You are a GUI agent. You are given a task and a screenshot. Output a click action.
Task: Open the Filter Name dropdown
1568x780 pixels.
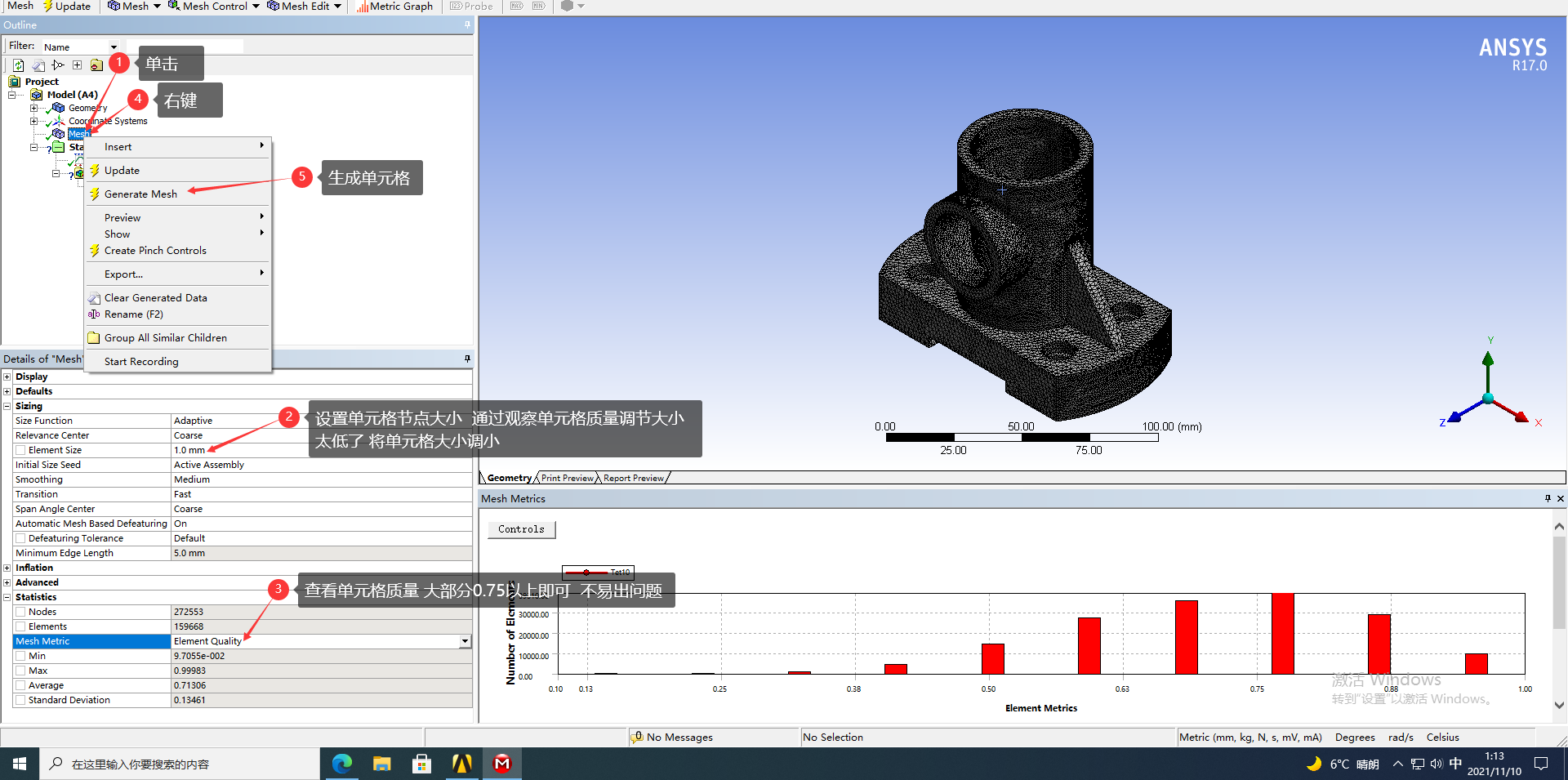(x=113, y=47)
